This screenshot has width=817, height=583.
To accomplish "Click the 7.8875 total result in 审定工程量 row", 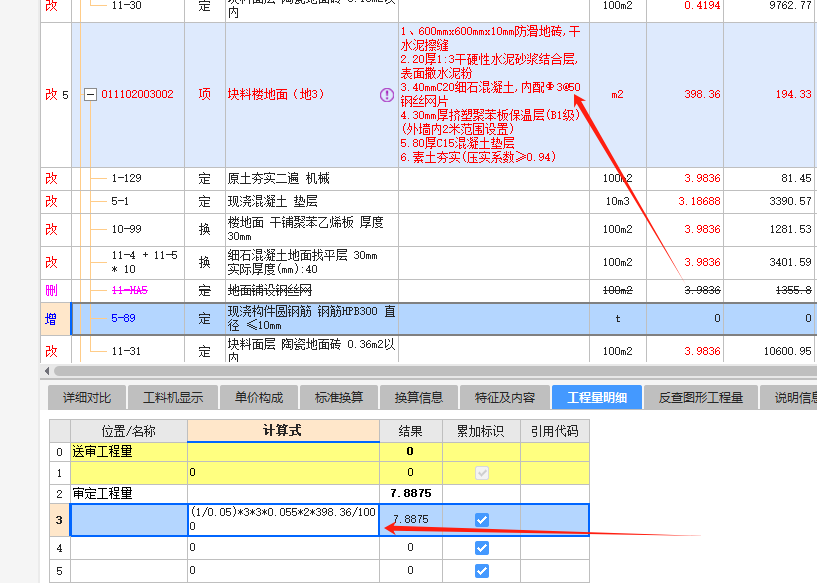I will pyautogui.click(x=411, y=493).
